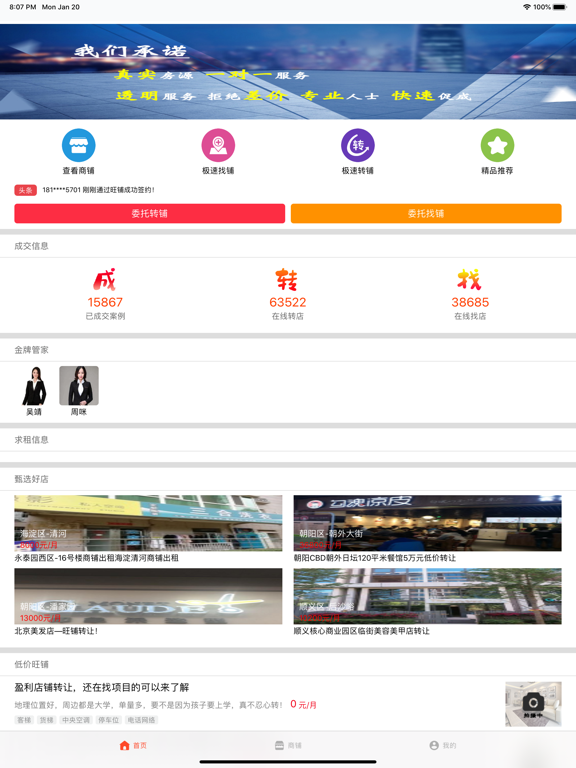
Task: Click the 8:07 PM clock
Action: point(23,7)
